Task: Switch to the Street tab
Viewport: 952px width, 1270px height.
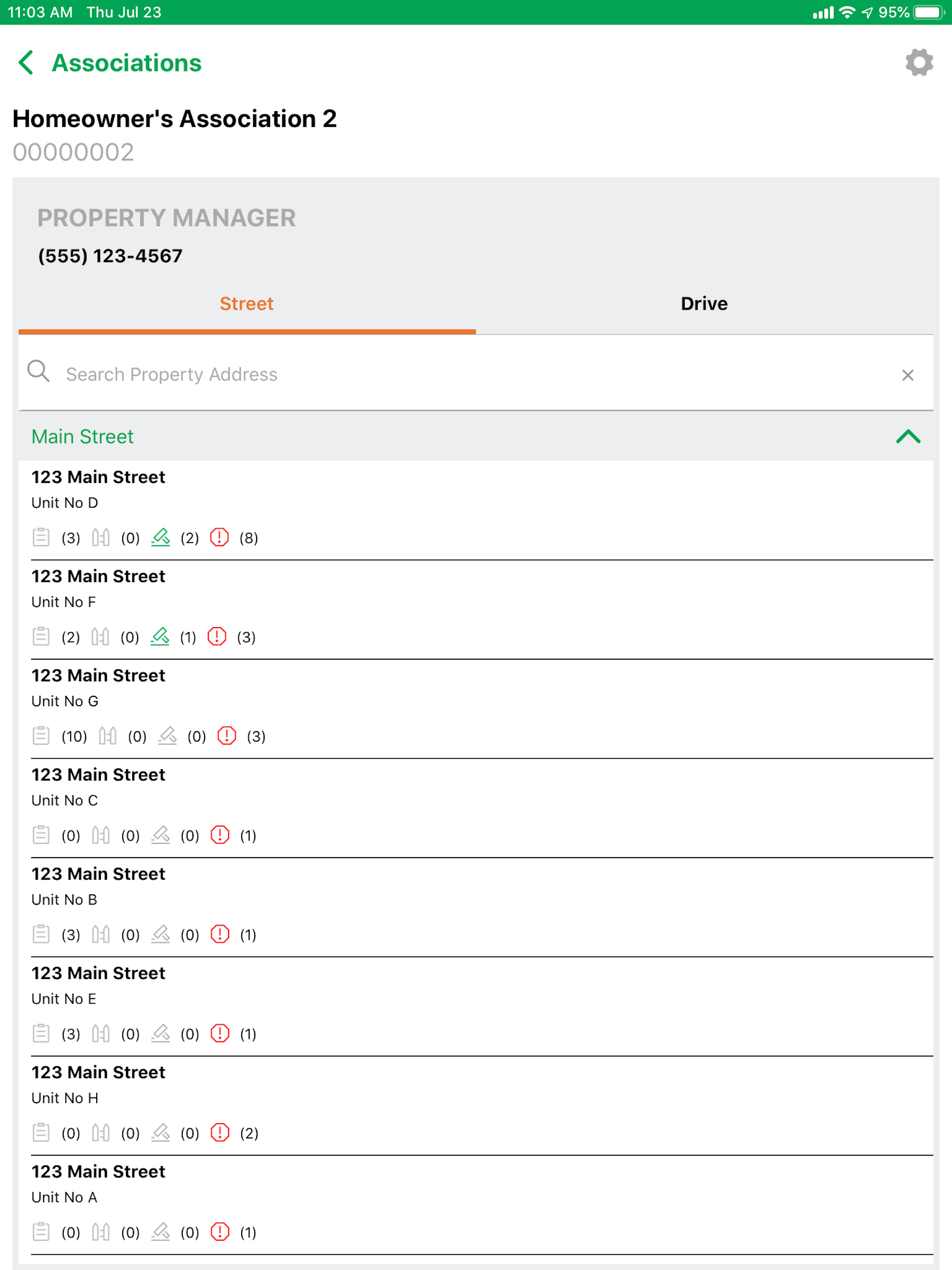Action: [247, 304]
